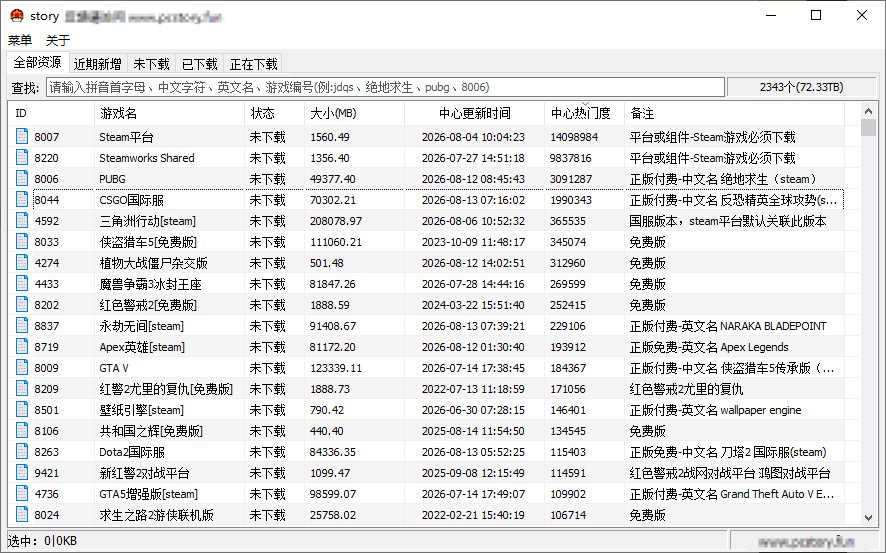This screenshot has height=553, width=886.
Task: Click the 选中: 0|0KB status bar text
Action: point(42,541)
